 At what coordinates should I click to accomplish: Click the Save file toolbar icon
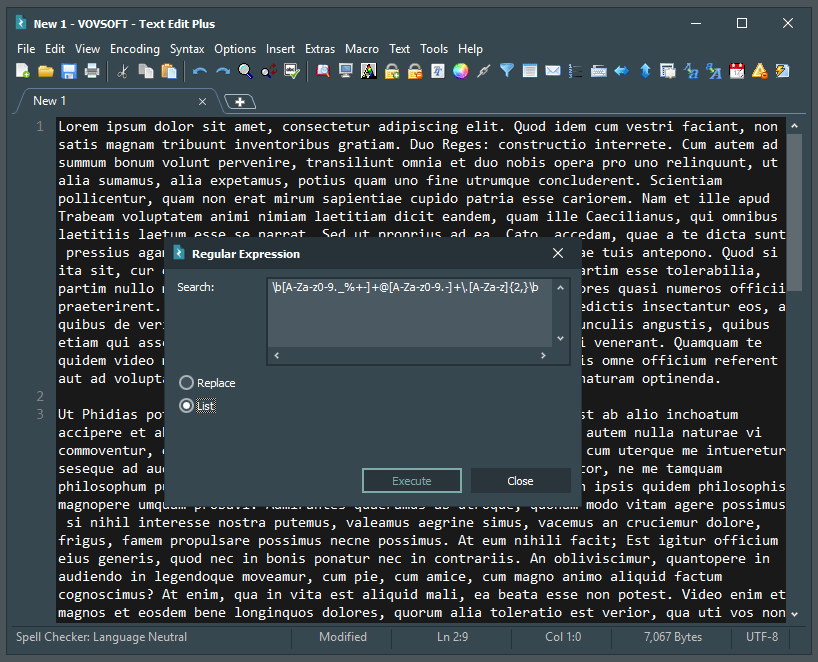tap(69, 71)
